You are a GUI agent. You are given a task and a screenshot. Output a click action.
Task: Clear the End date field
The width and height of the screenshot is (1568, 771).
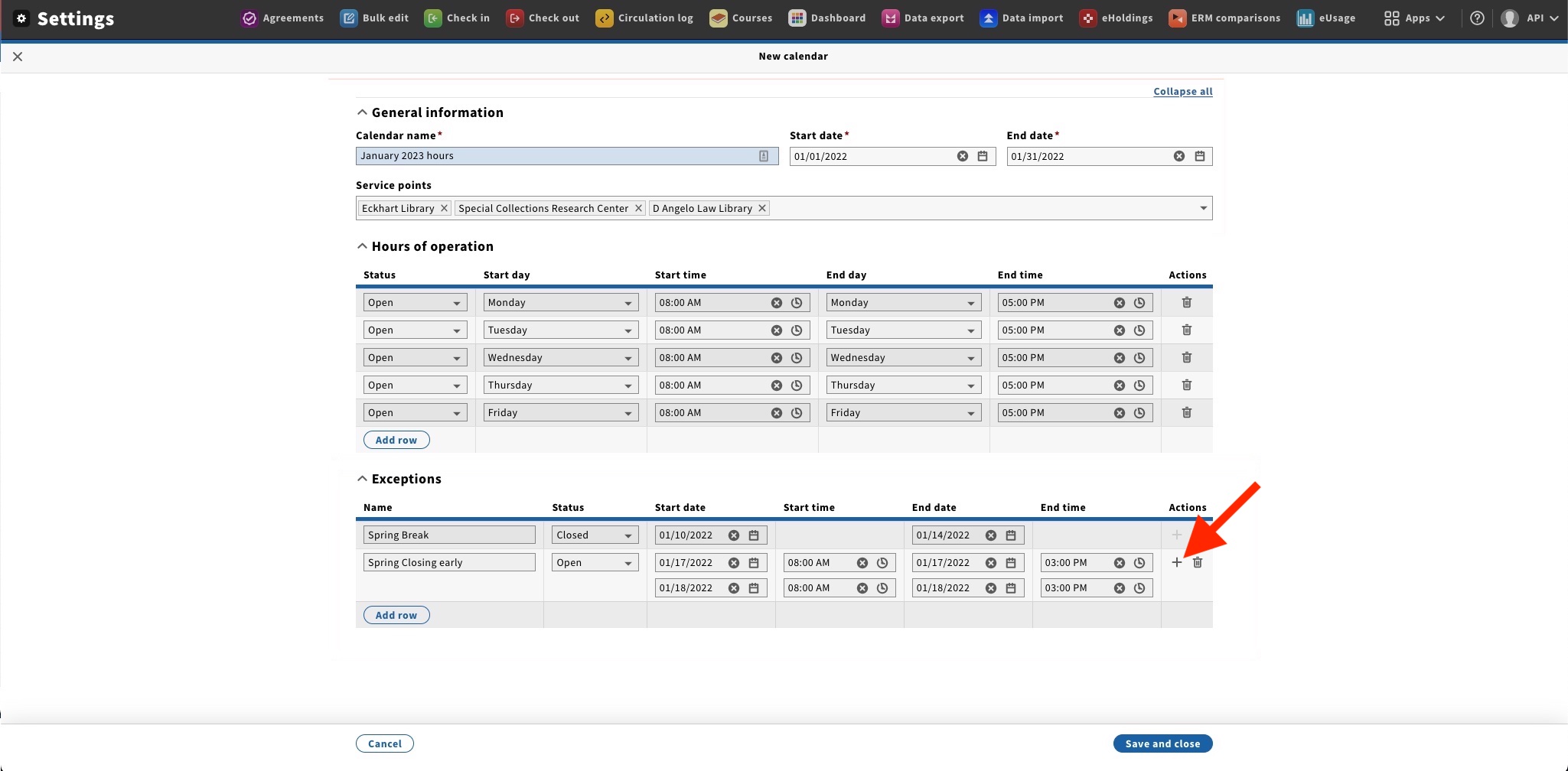click(x=1179, y=156)
